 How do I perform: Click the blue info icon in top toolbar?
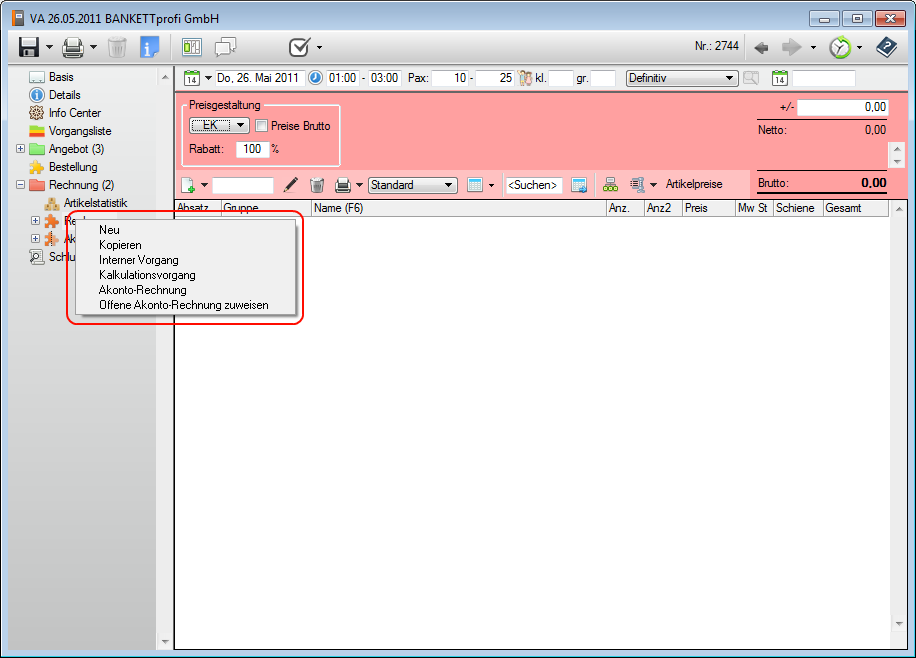click(x=149, y=47)
